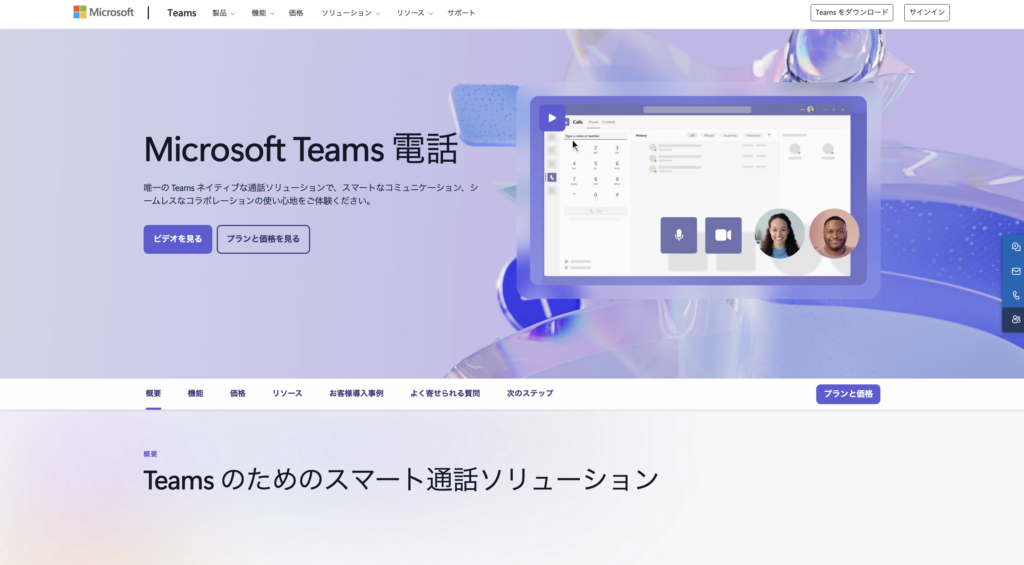This screenshot has height=565, width=1024.
Task: Click the Teams brand link in the header
Action: tap(182, 13)
